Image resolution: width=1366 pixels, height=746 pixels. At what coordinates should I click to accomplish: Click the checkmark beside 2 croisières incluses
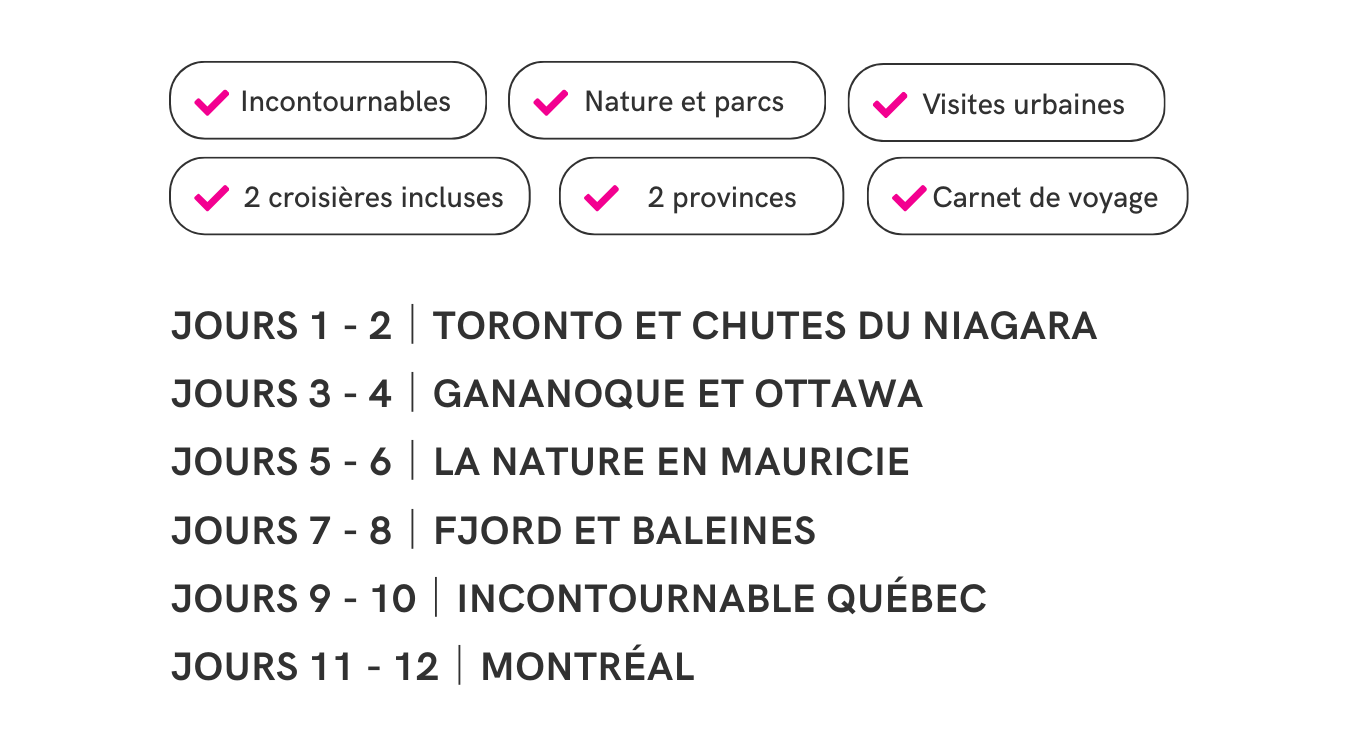coord(211,198)
